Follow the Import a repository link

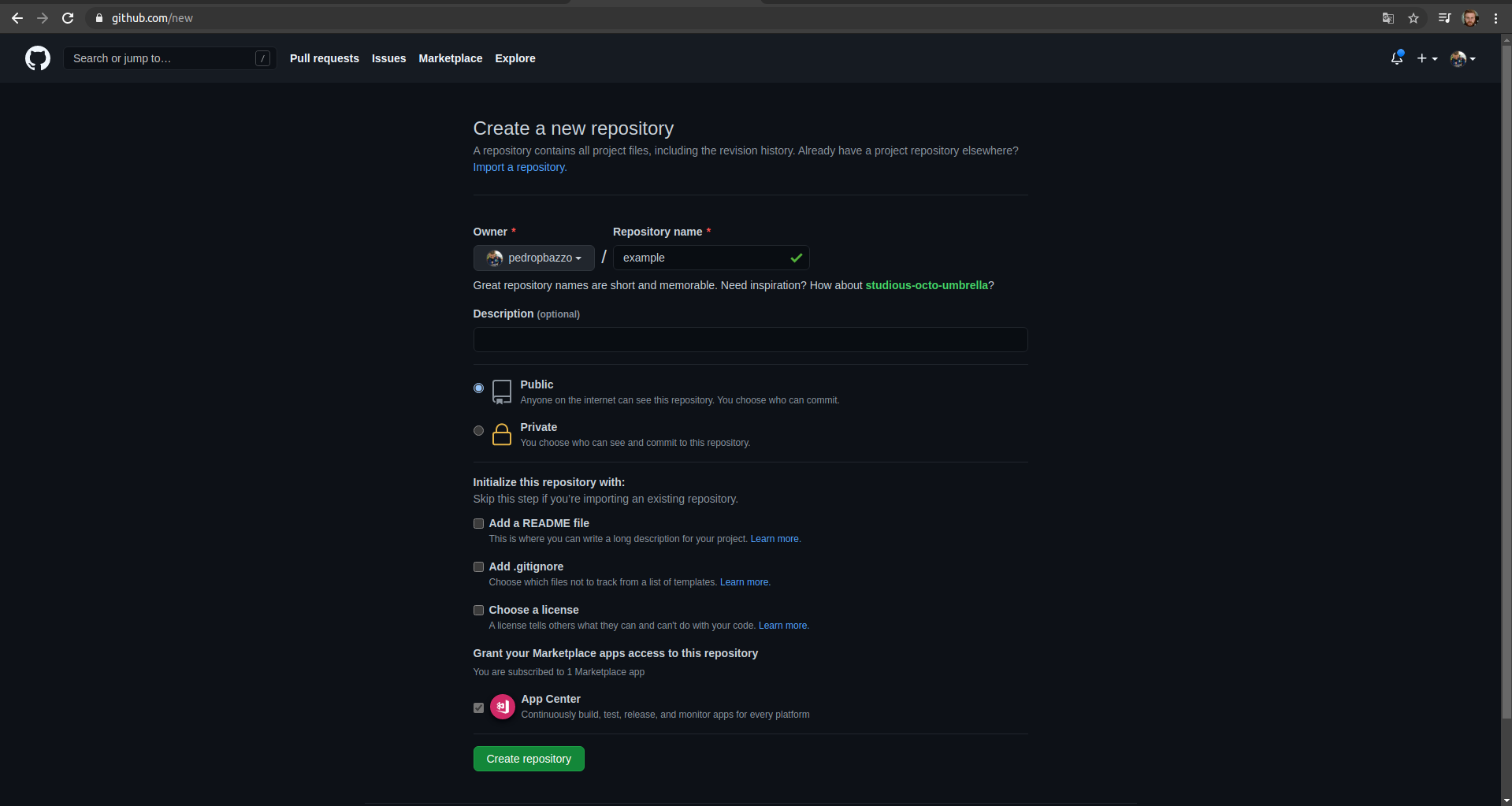click(520, 167)
